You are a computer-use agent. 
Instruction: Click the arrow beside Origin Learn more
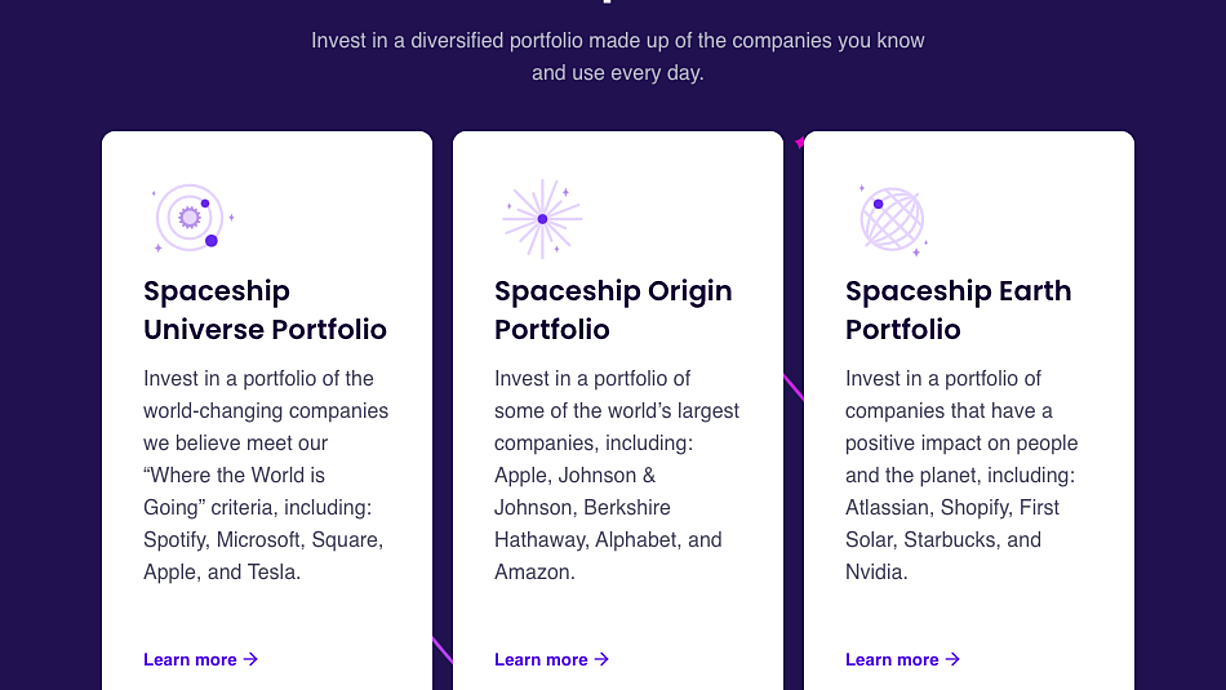602,659
